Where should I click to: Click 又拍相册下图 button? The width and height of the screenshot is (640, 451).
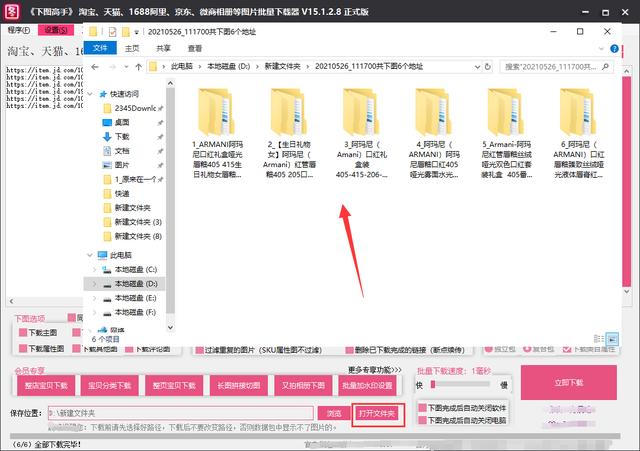pyautogui.click(x=303, y=386)
